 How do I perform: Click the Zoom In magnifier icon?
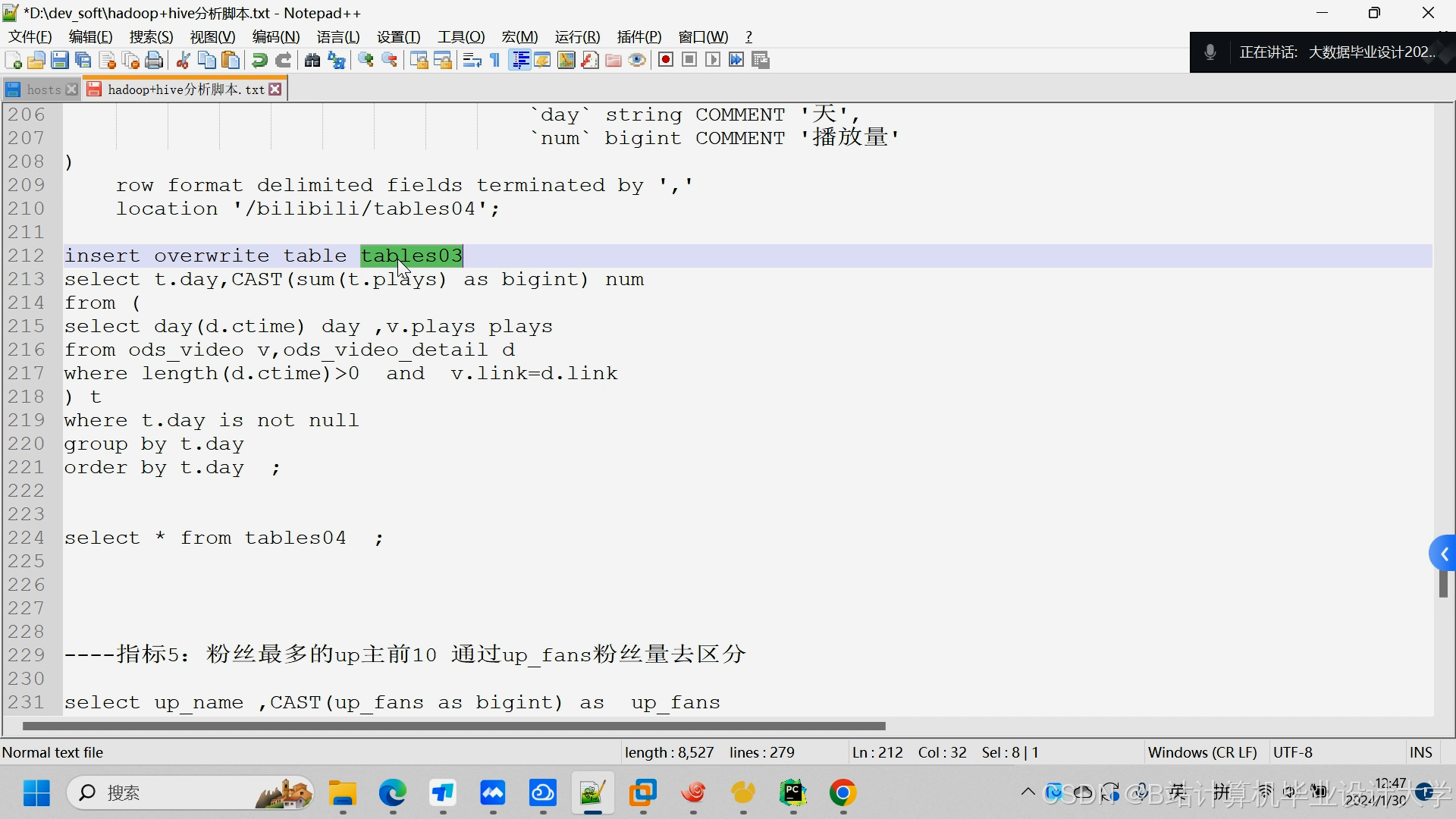[x=366, y=61]
